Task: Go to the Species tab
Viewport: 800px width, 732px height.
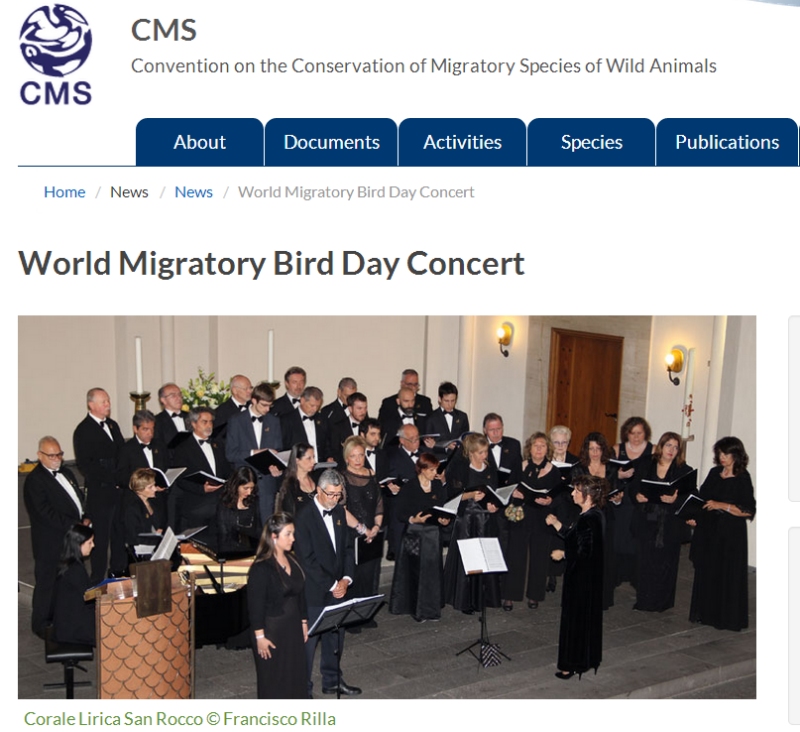Action: 591,142
